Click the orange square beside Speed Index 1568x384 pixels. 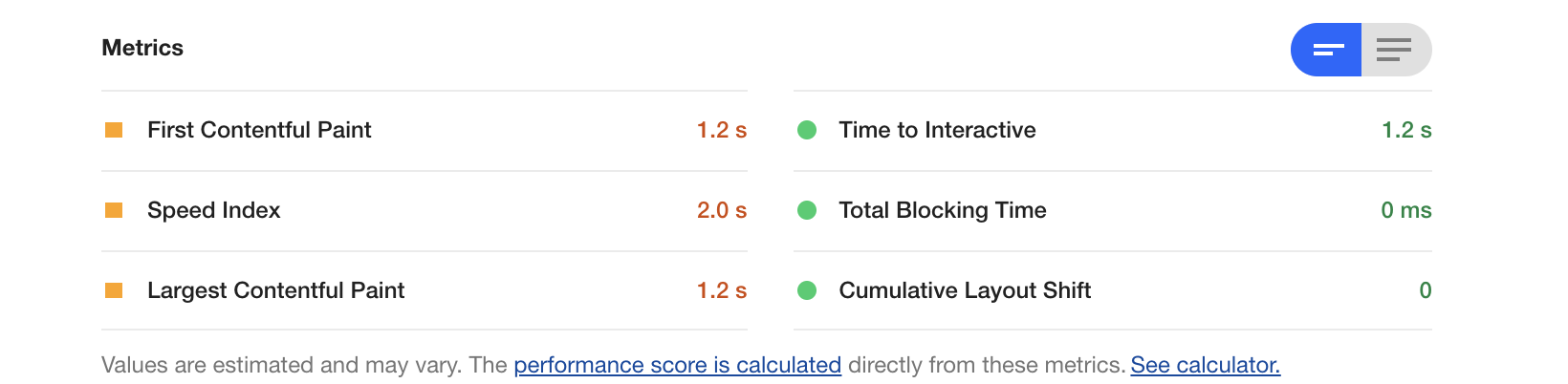[x=114, y=210]
